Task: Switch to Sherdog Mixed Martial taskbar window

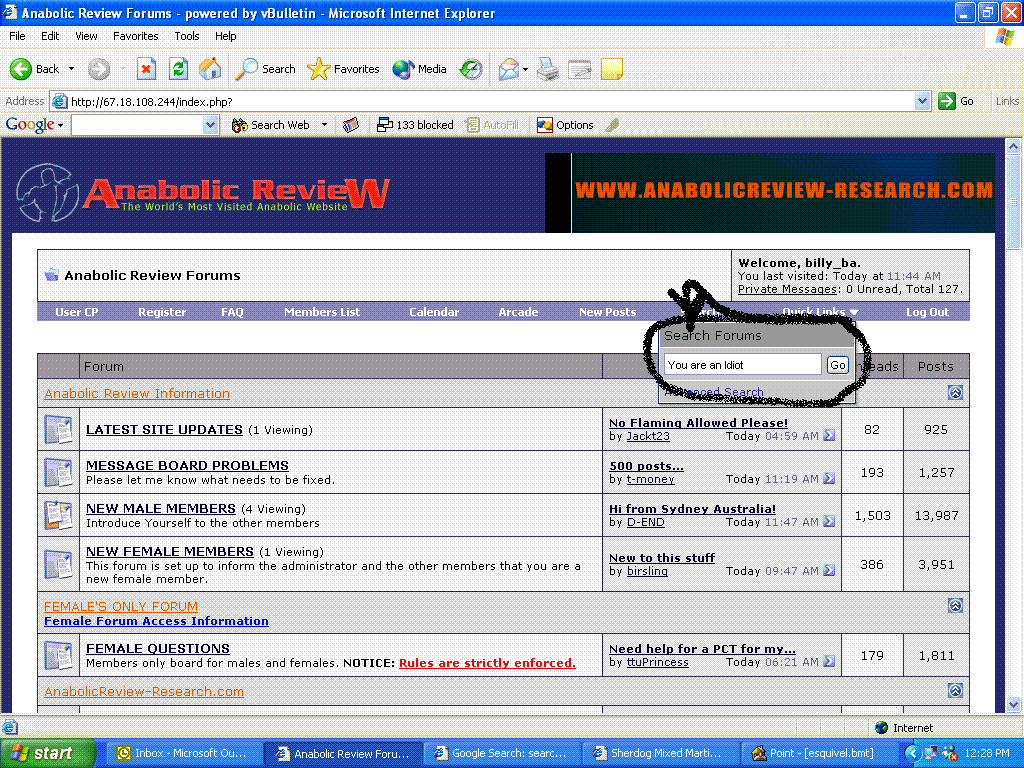Action: (659, 753)
